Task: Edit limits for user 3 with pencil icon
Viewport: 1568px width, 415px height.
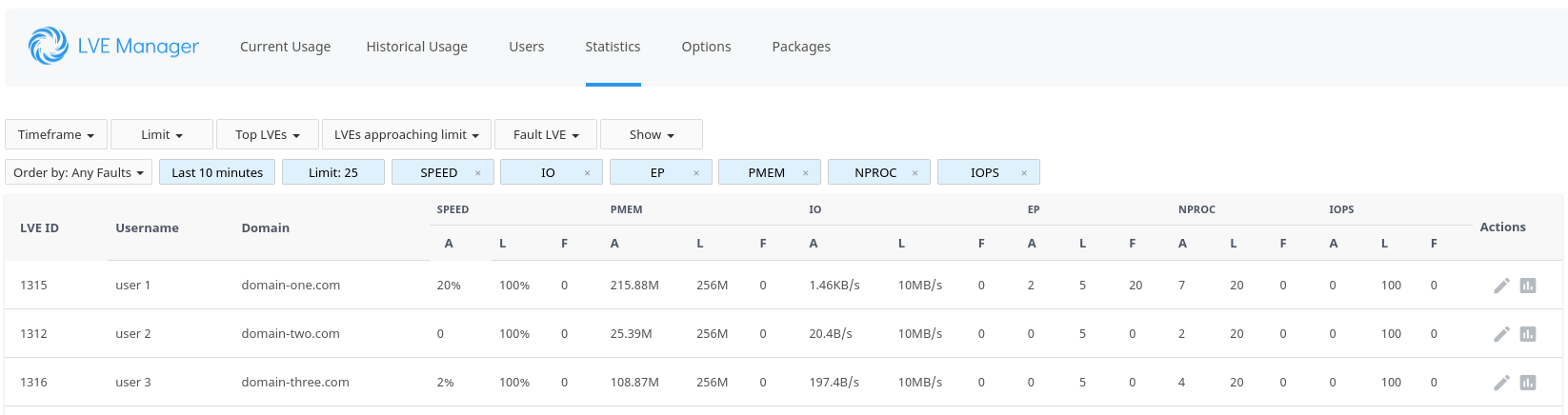Action: click(x=1501, y=383)
